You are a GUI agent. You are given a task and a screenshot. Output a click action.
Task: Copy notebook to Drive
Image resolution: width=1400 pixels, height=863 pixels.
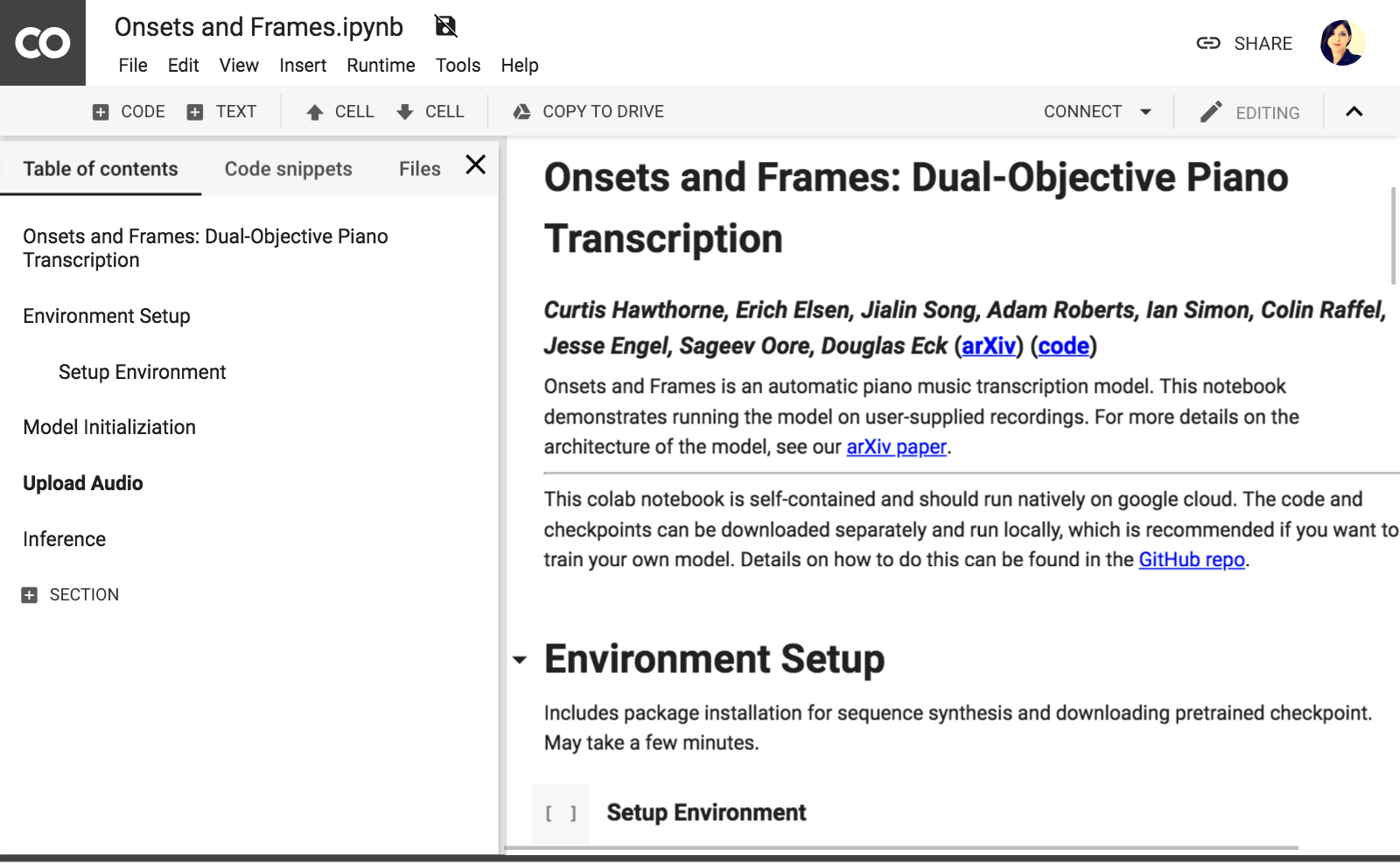click(588, 112)
